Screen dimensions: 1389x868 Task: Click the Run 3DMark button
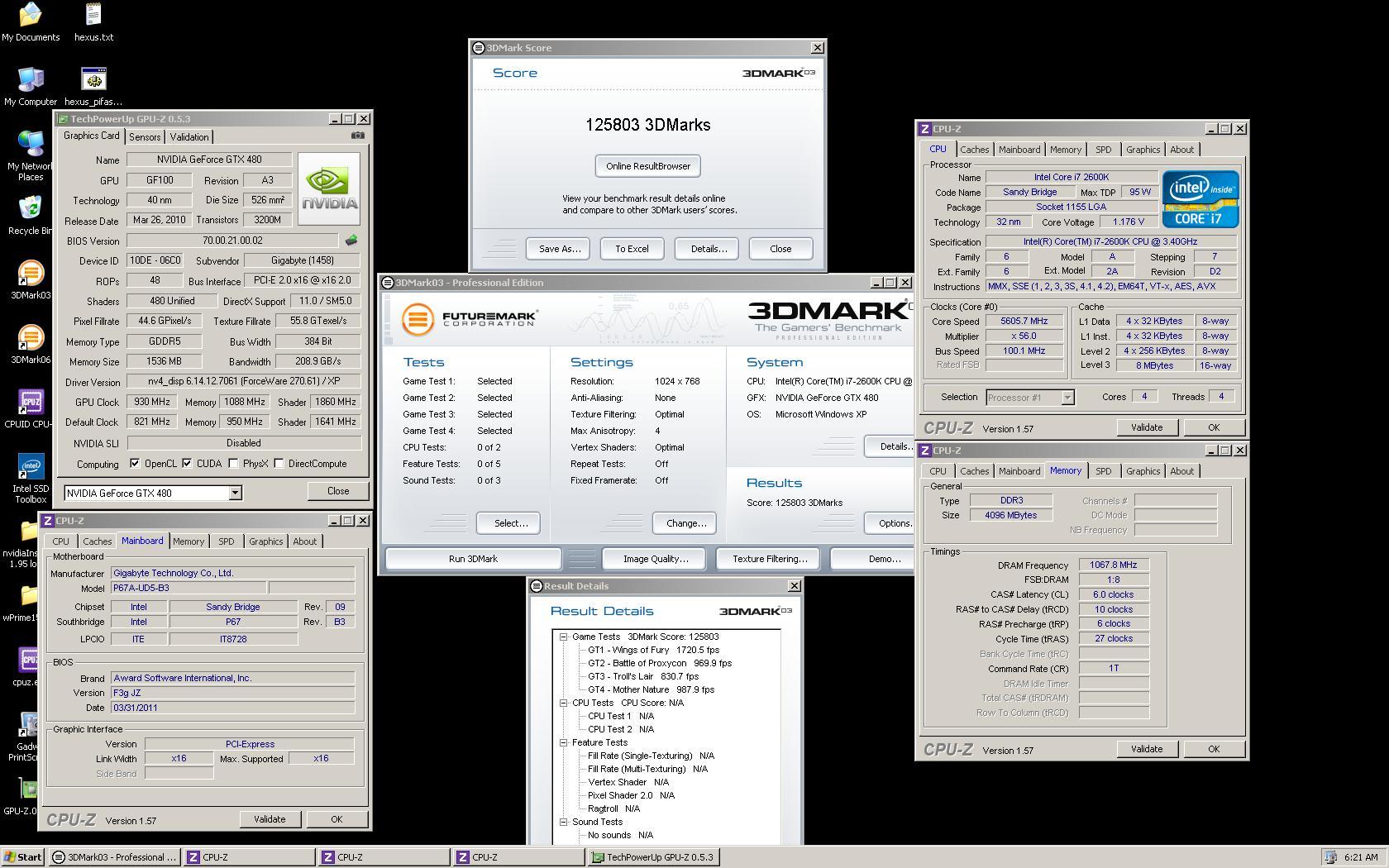[473, 559]
